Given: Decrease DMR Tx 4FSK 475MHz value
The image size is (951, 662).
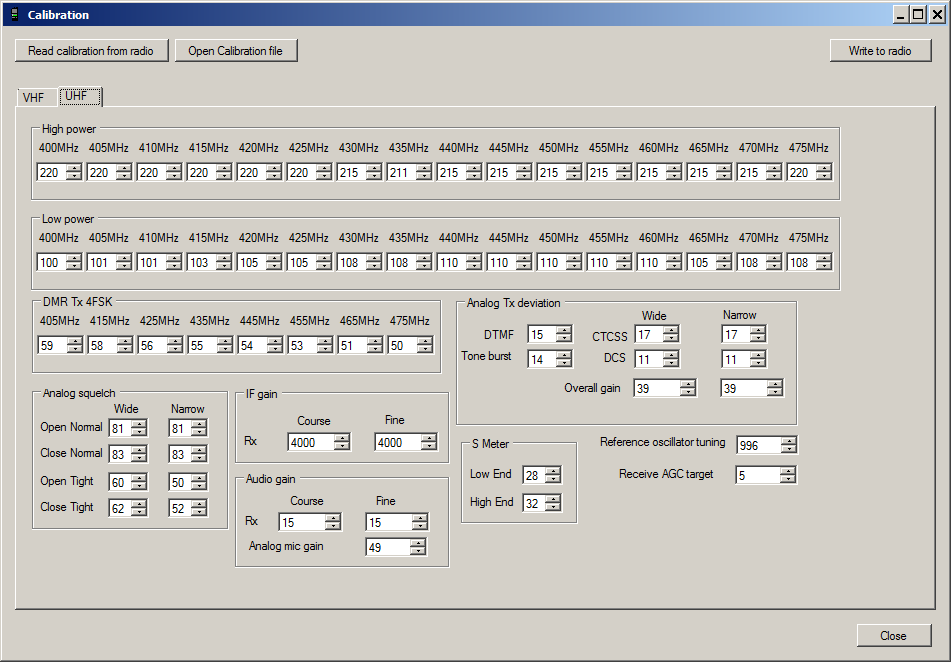Looking at the screenshot, I should click(x=424, y=349).
